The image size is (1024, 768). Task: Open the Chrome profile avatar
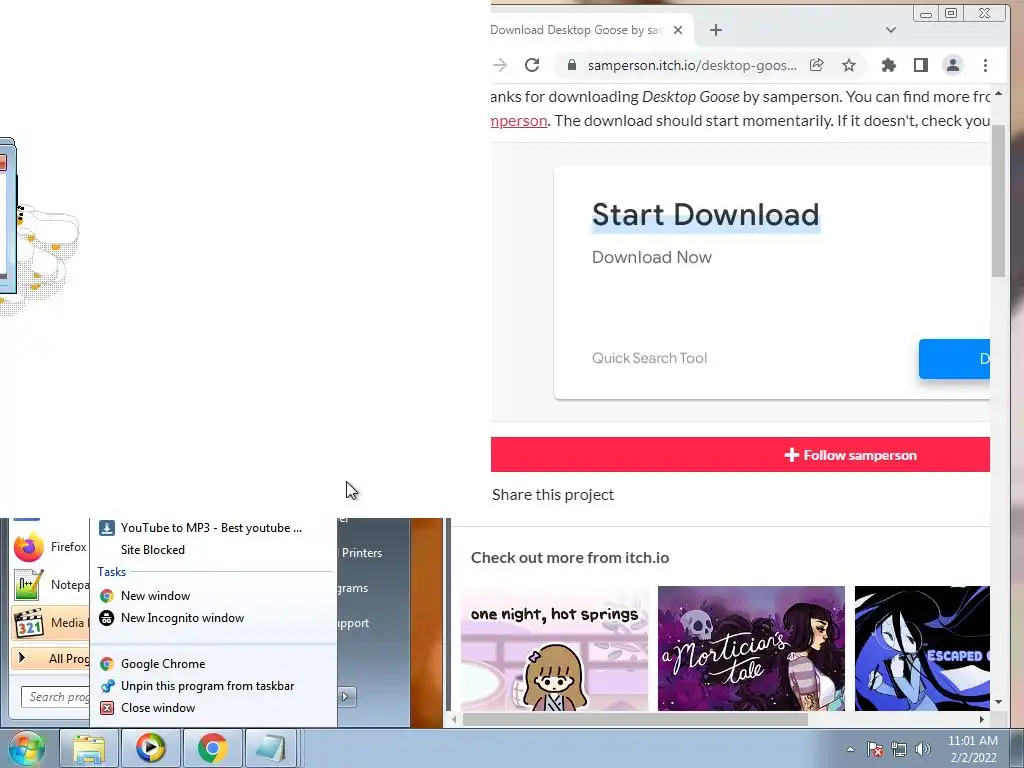tap(953, 65)
